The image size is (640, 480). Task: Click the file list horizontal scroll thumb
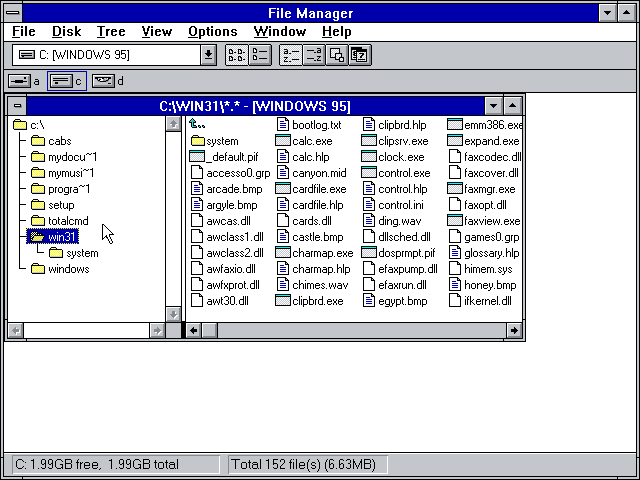(x=210, y=330)
